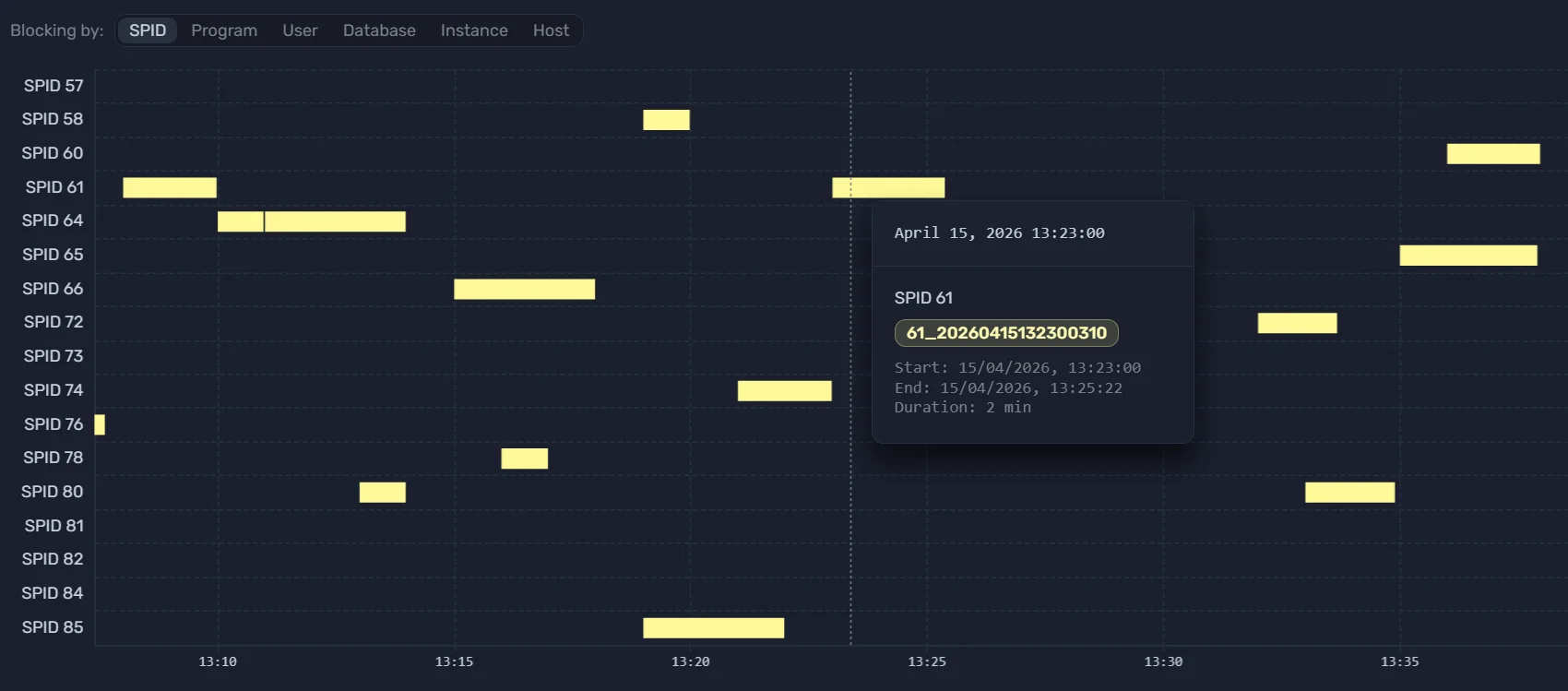This screenshot has height=691, width=1568.
Task: Click the short first SPID 64 bar
Action: coord(241,221)
